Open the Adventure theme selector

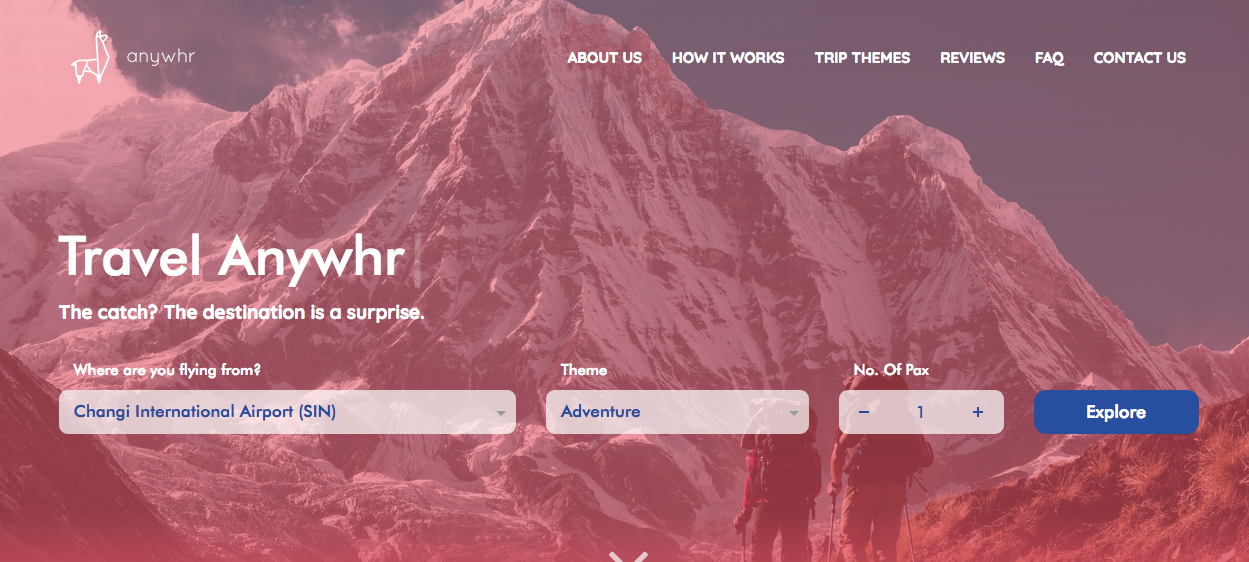pos(677,412)
